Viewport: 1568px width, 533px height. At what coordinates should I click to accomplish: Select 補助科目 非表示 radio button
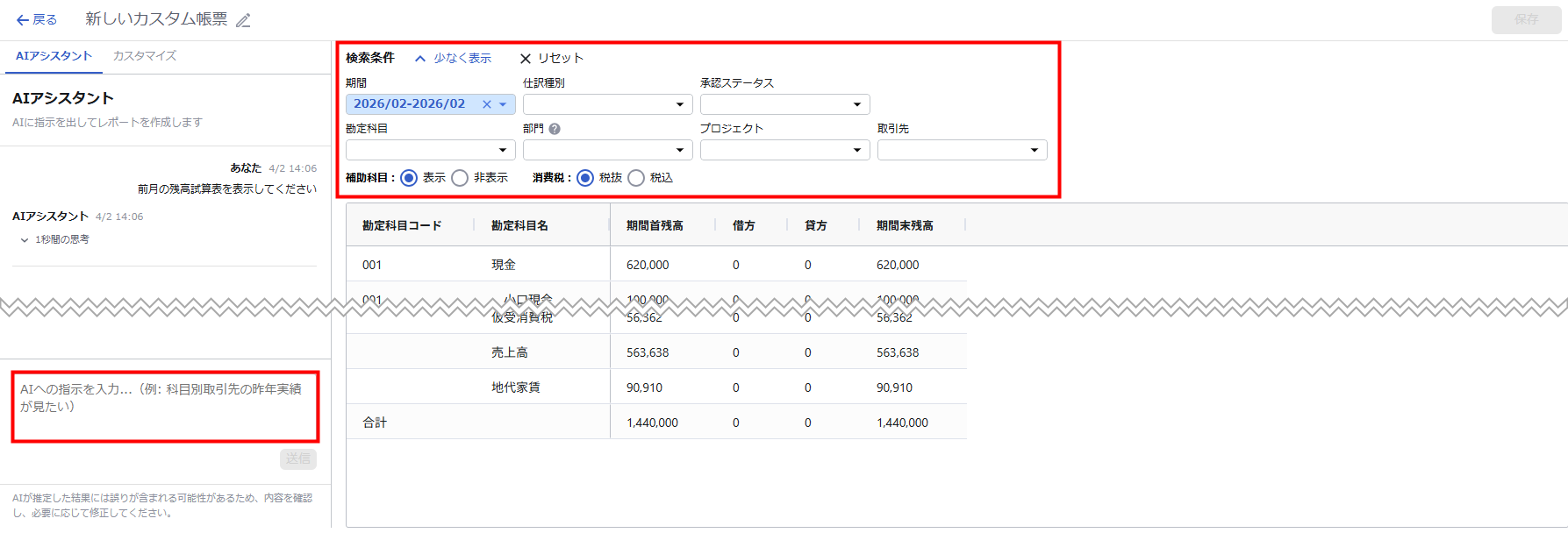(x=460, y=178)
